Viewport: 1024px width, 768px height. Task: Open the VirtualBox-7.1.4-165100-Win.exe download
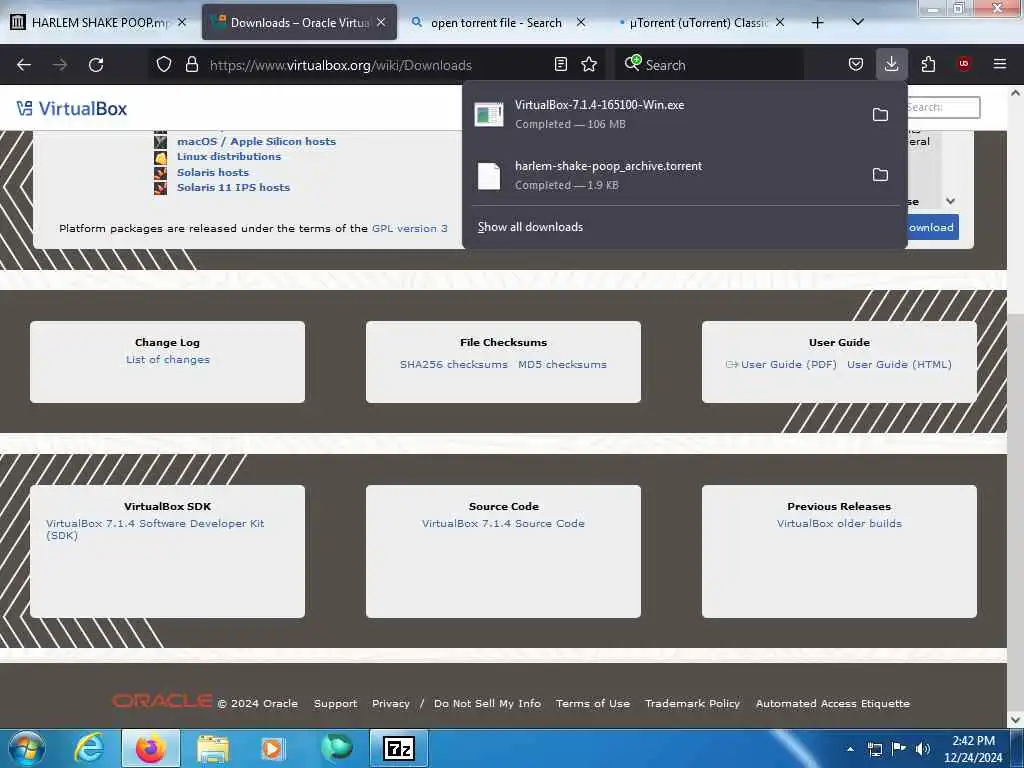tap(666, 114)
